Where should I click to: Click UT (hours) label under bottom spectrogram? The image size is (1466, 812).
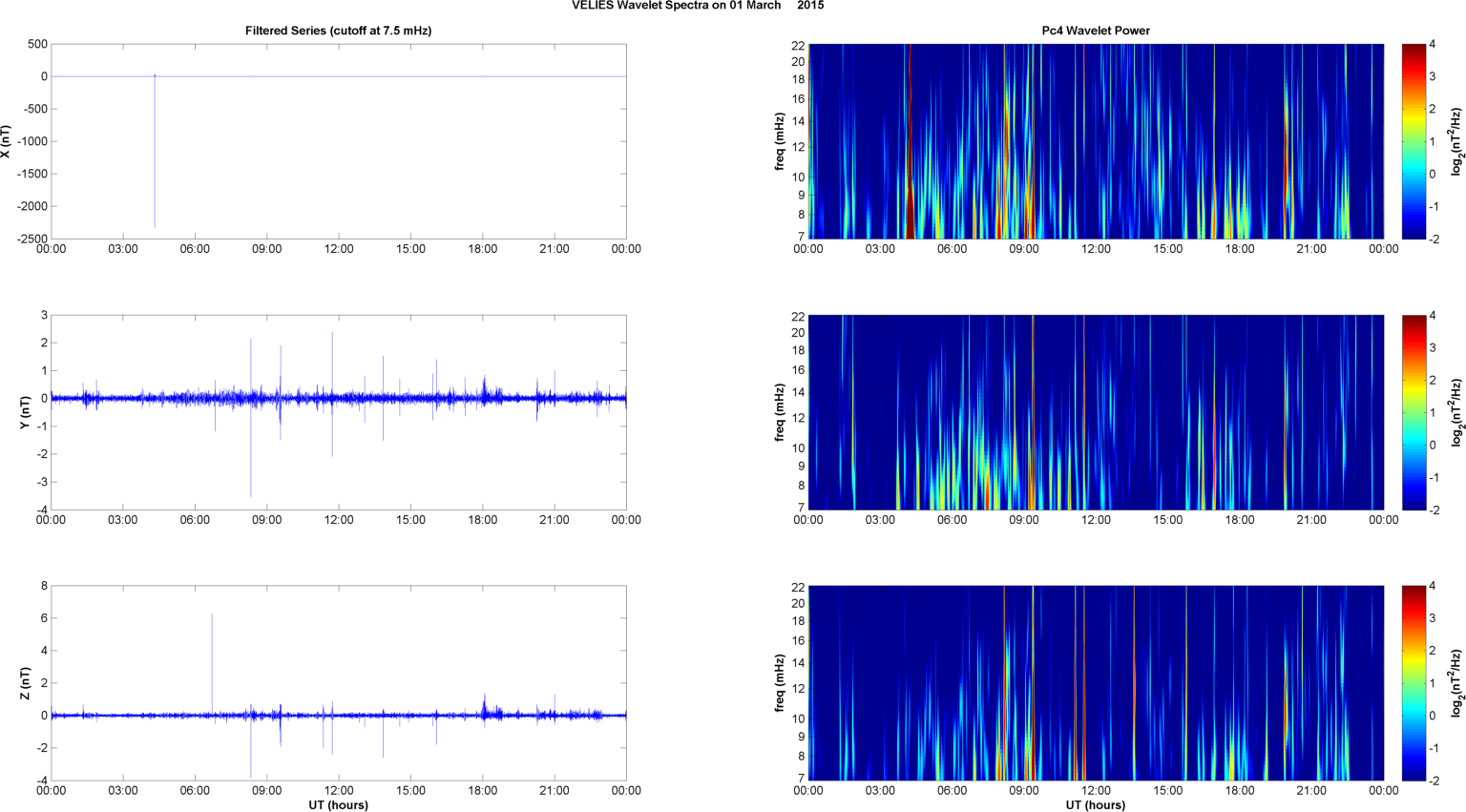[1095, 804]
